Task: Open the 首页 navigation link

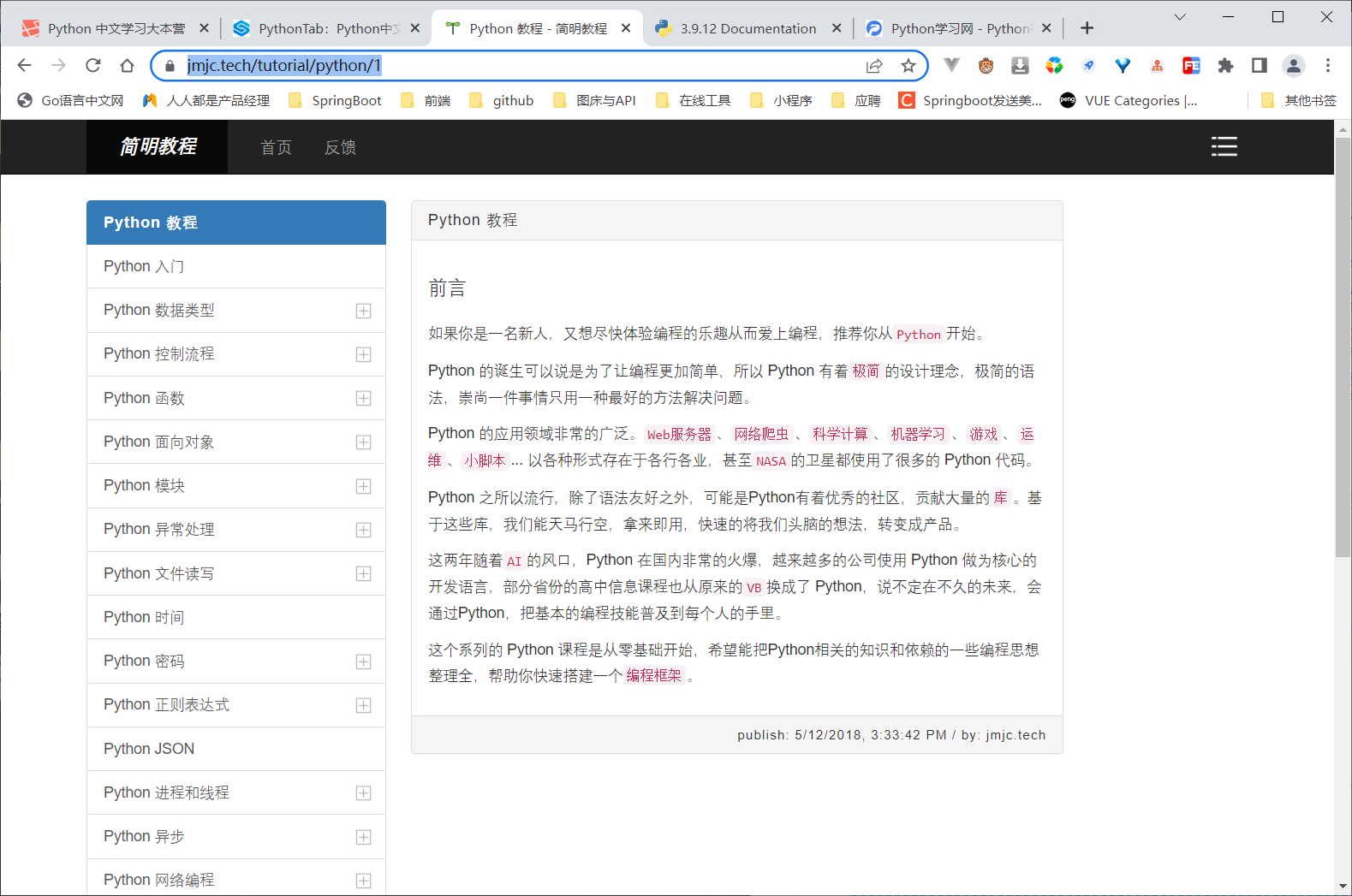Action: 276,147
